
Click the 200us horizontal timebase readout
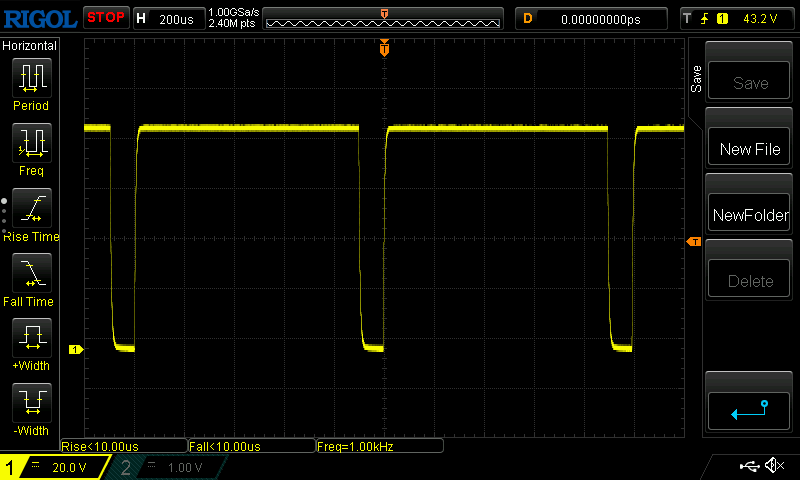pos(176,19)
